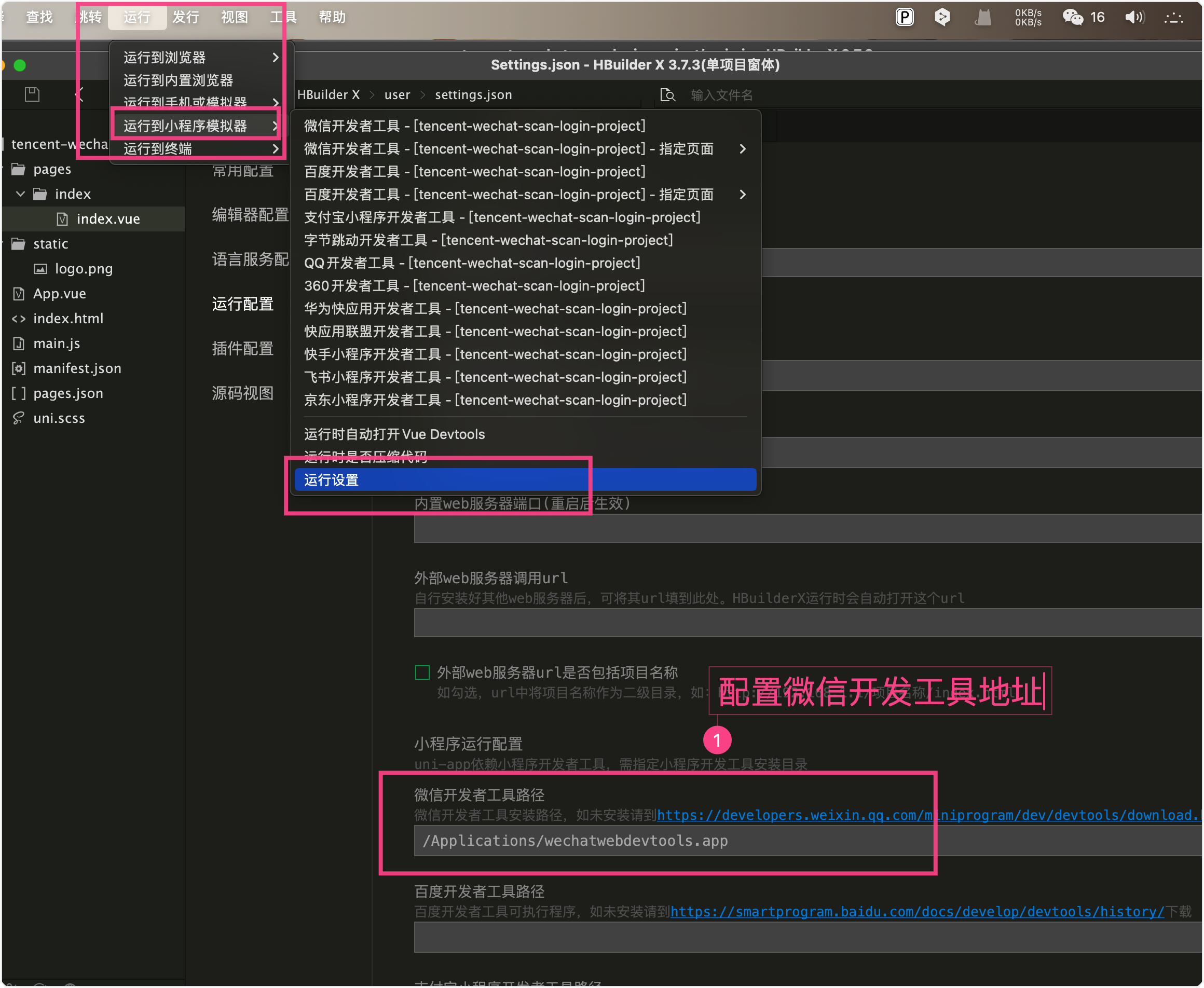Collapse the index folder chevron
The width and height of the screenshot is (1204, 988).
tap(20, 194)
